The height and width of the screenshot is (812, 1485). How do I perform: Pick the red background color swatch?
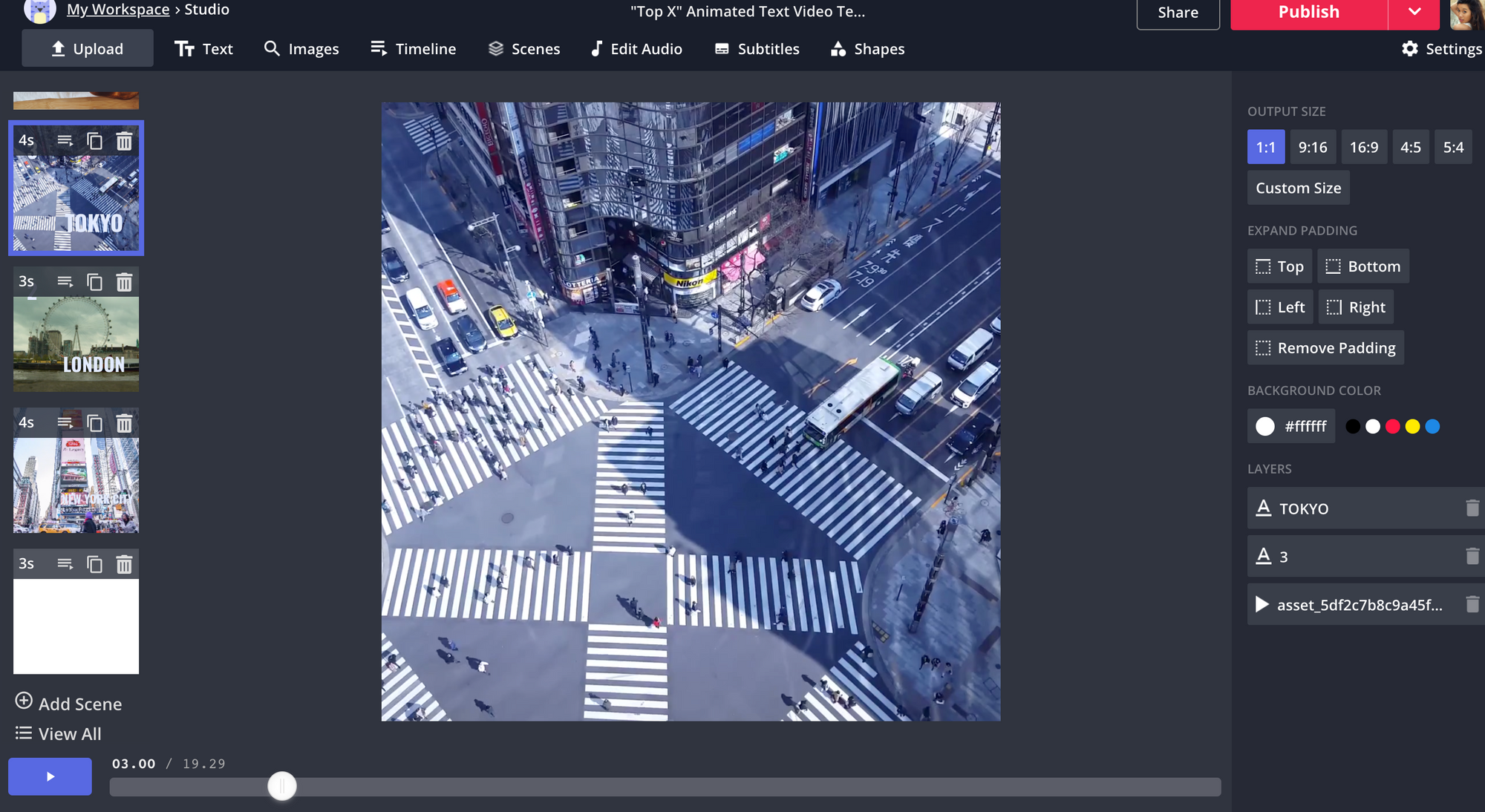(x=1392, y=426)
